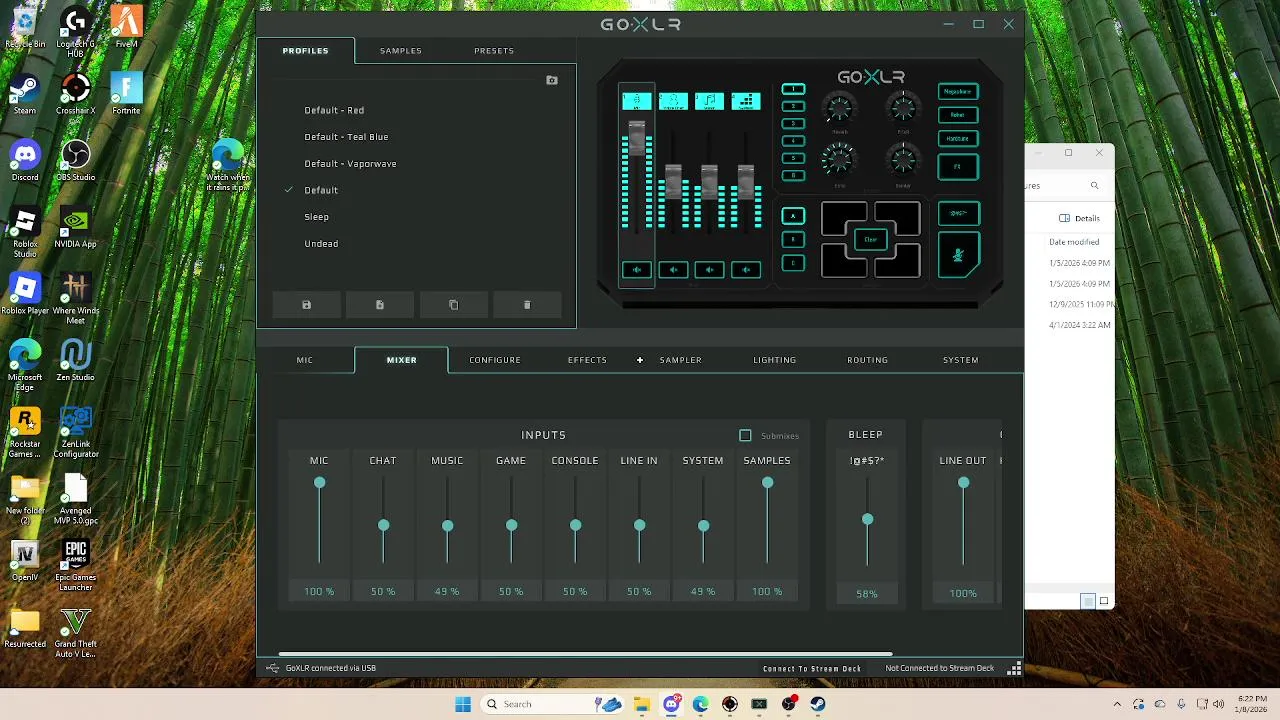1280x720 pixels.
Task: Click mute button under fourth device fader
Action: click(746, 269)
